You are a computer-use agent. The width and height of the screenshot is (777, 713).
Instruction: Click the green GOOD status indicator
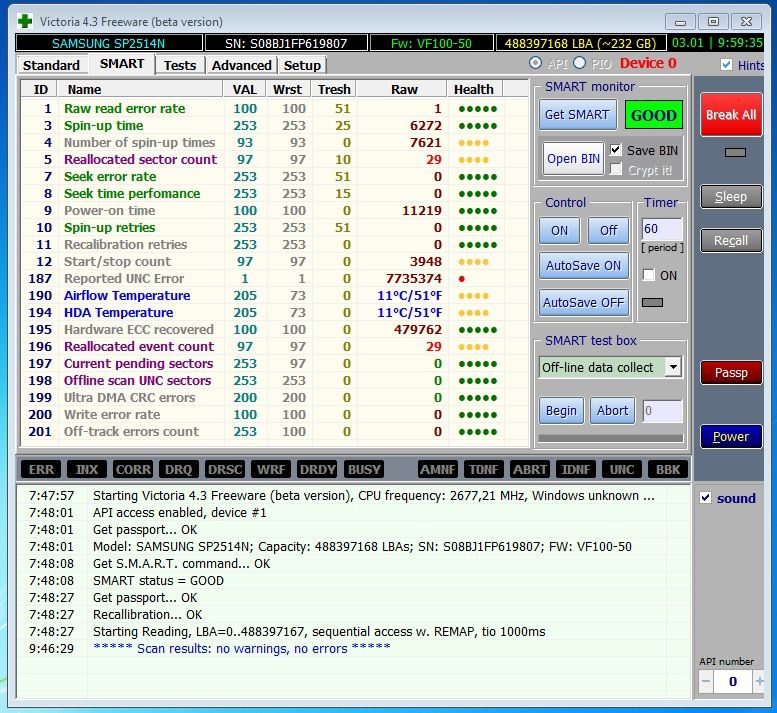[654, 115]
